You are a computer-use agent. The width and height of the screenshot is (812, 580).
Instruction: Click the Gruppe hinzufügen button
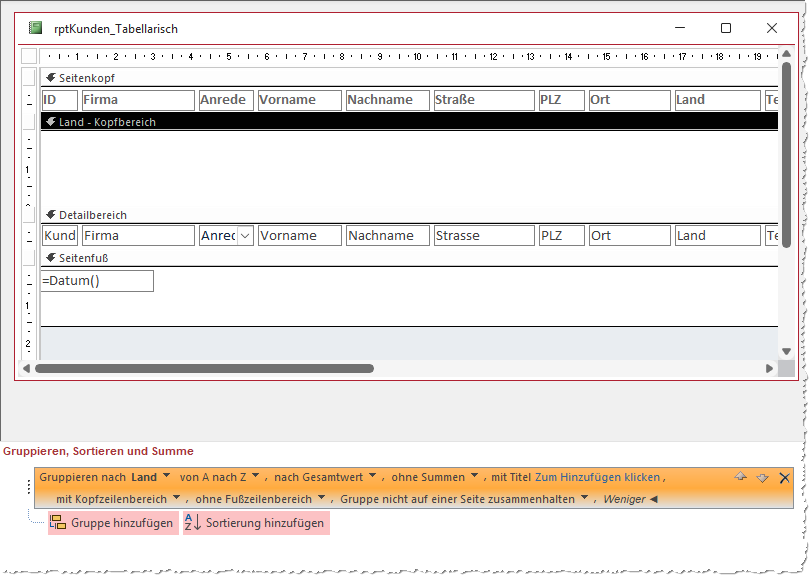point(112,523)
